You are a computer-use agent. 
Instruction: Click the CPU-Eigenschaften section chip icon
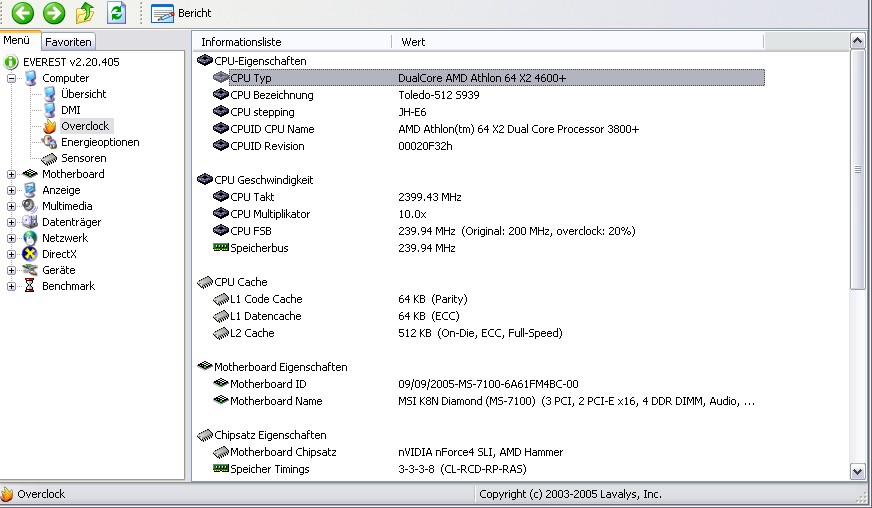(x=205, y=60)
